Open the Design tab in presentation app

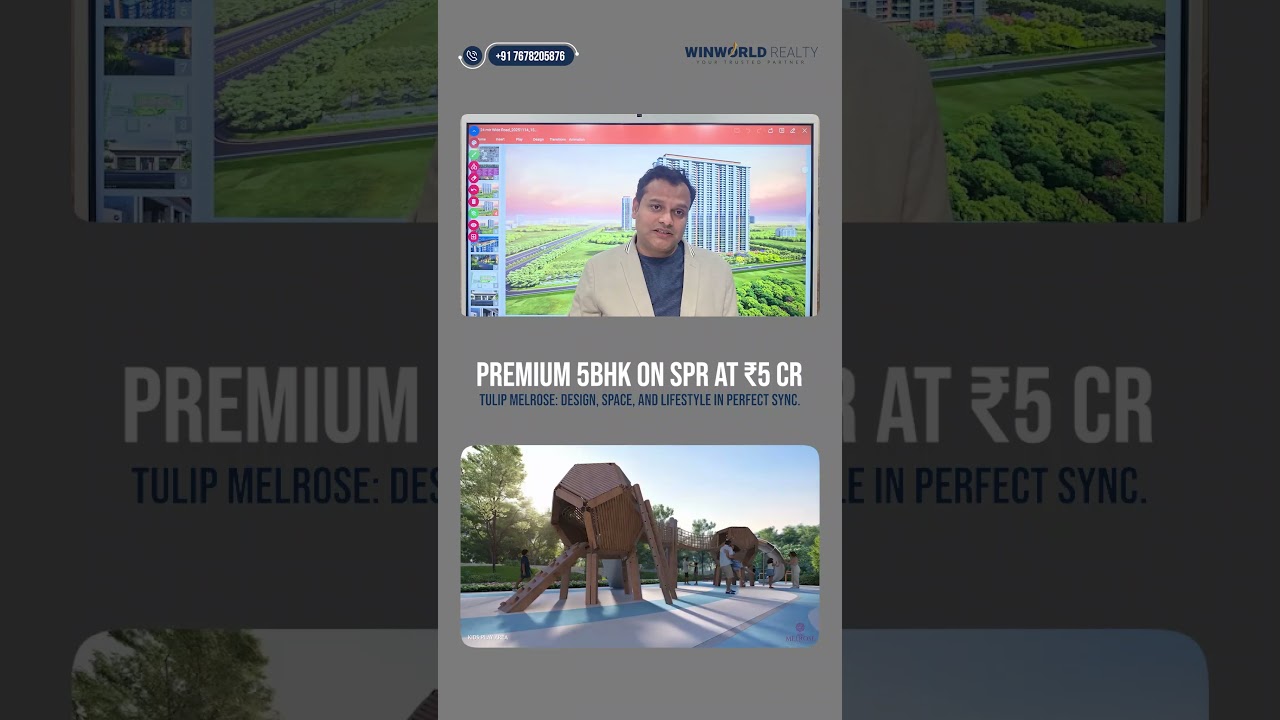(538, 139)
